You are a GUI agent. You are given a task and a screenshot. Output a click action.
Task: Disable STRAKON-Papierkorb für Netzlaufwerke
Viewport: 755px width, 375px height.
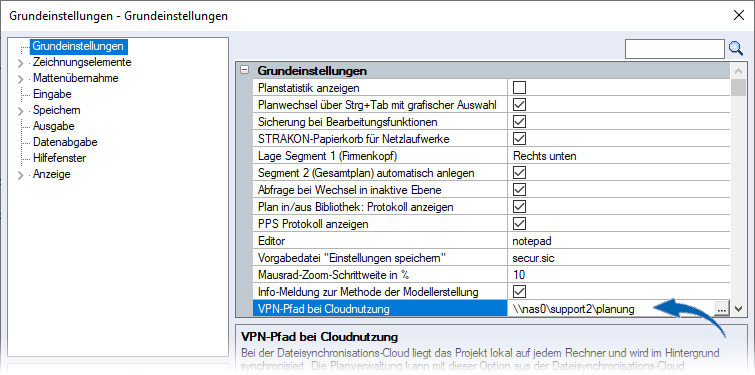point(519,139)
